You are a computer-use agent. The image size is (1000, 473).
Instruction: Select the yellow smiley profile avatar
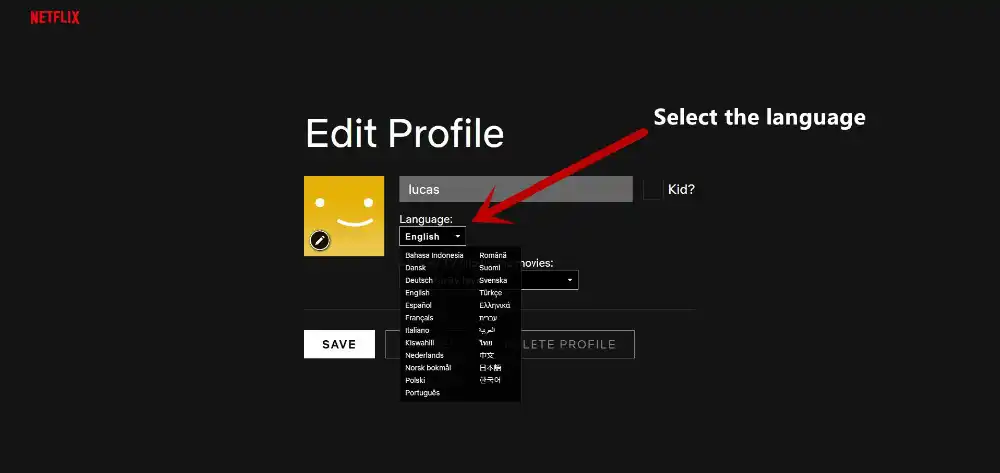(x=344, y=216)
